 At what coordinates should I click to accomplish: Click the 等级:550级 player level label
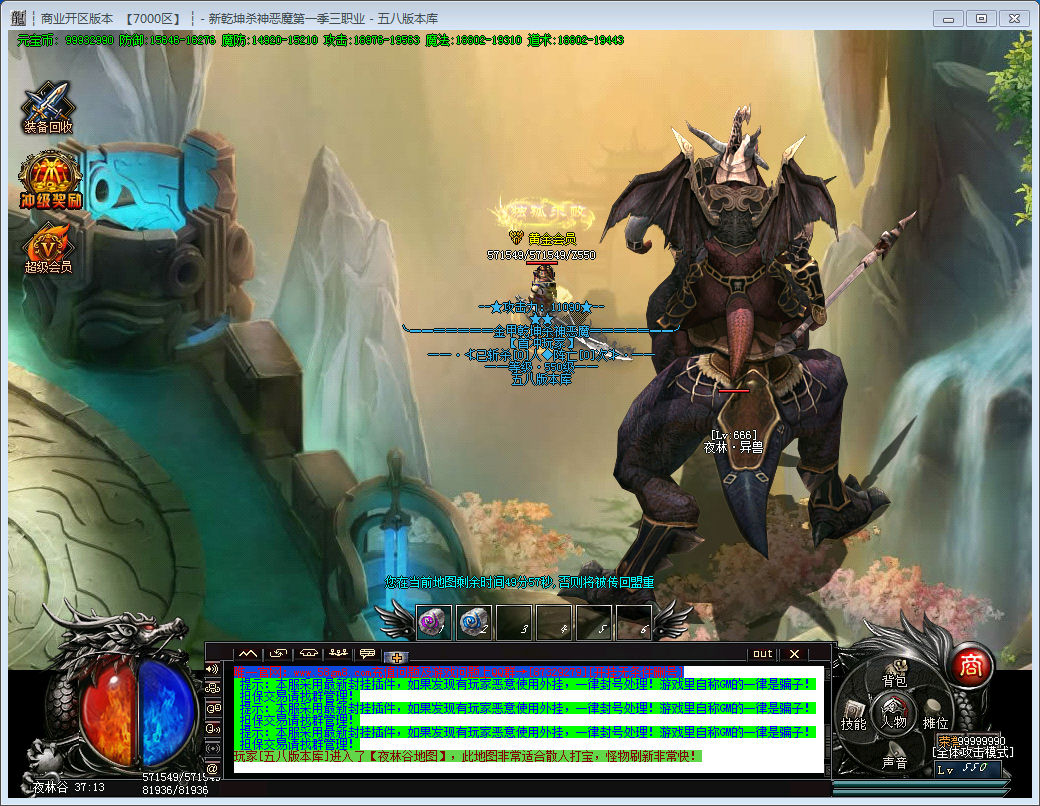[x=541, y=367]
